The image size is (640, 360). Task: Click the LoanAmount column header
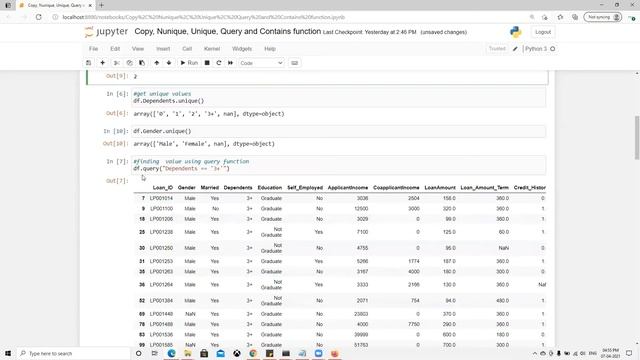440,188
